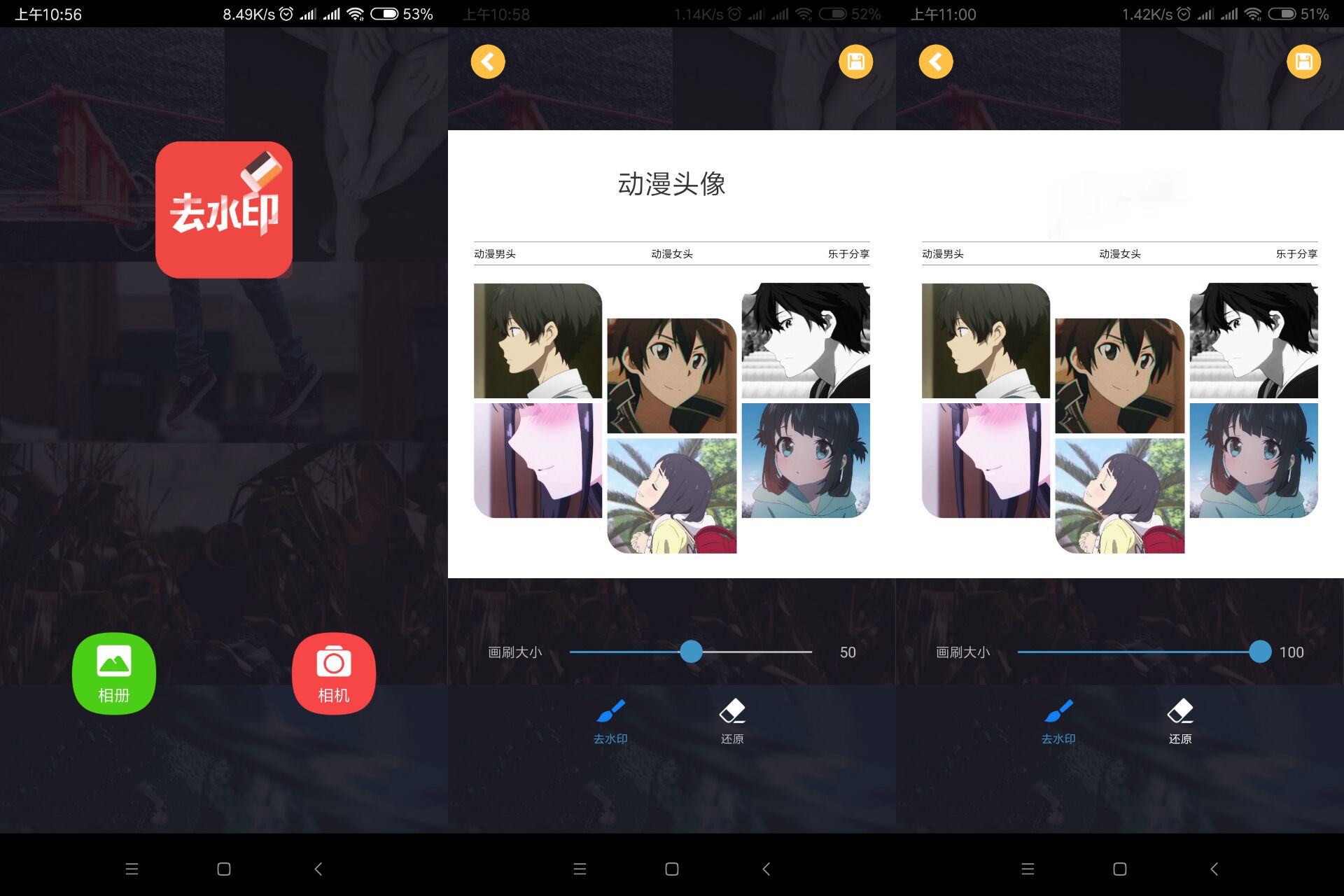Save image in the right editor screen
This screenshot has height=896, width=1344.
click(x=1303, y=62)
